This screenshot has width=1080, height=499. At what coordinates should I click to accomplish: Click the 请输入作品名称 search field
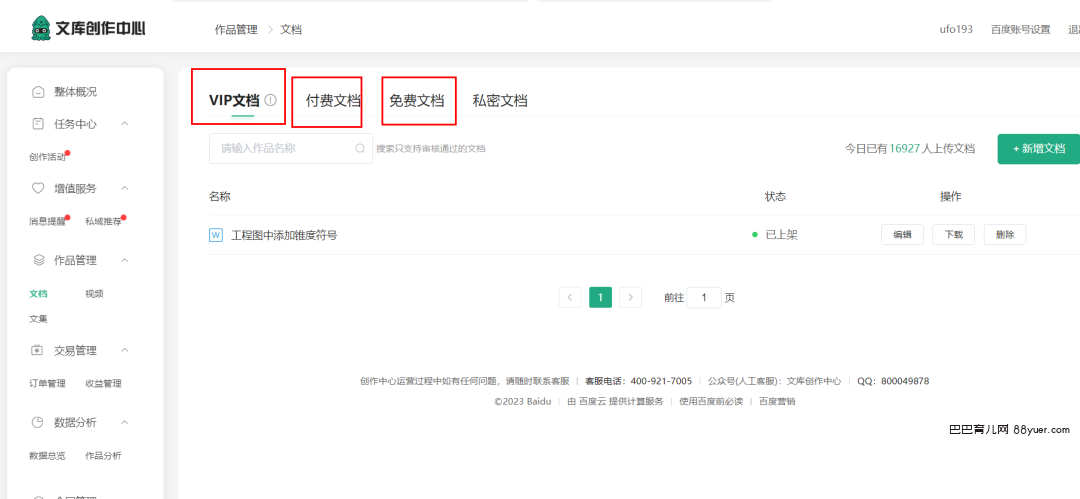(x=291, y=148)
